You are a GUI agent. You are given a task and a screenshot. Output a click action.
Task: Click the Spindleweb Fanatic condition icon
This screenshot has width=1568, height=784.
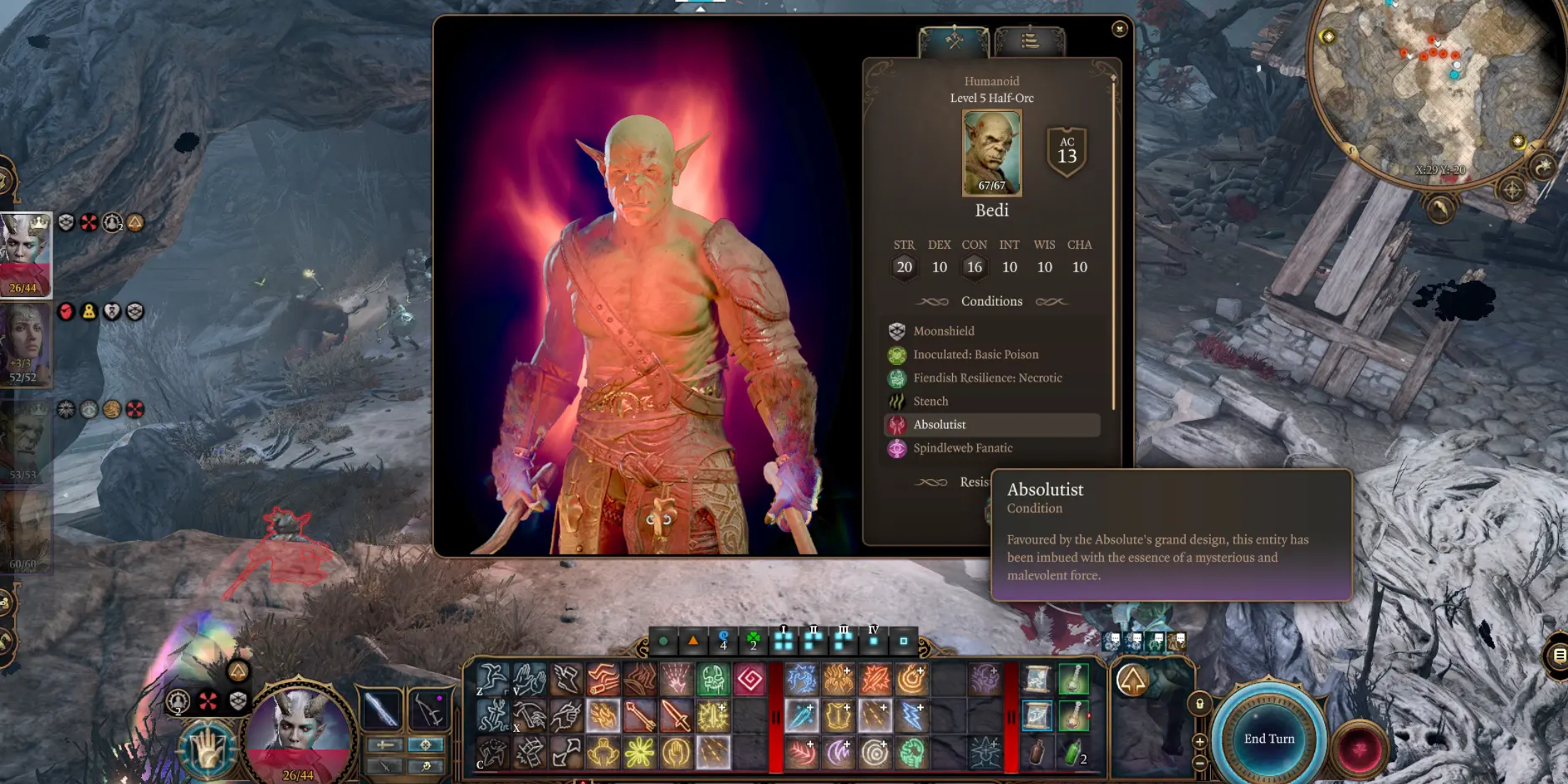tap(897, 448)
